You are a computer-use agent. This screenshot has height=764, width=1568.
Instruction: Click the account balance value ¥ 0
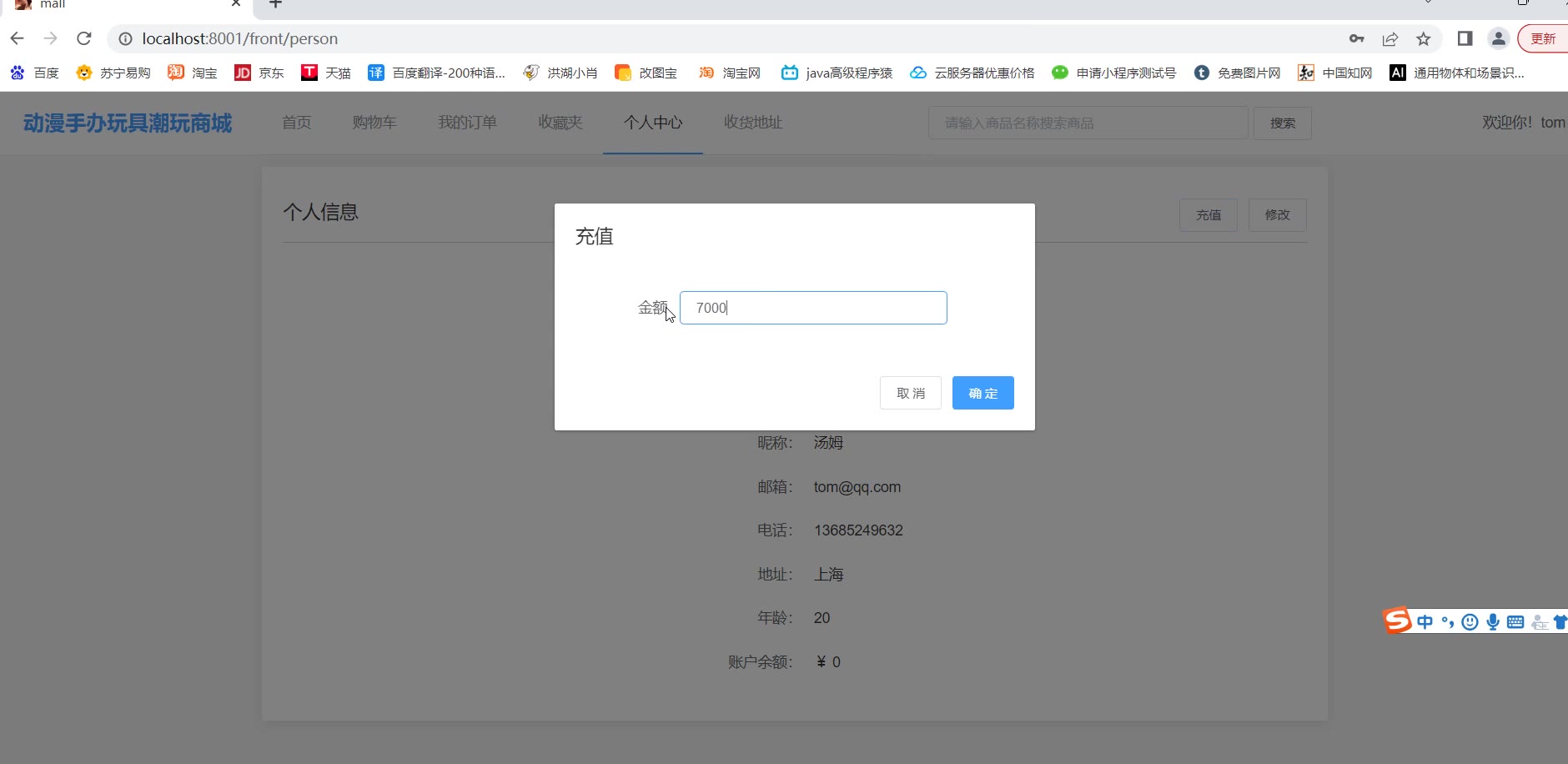click(x=829, y=662)
